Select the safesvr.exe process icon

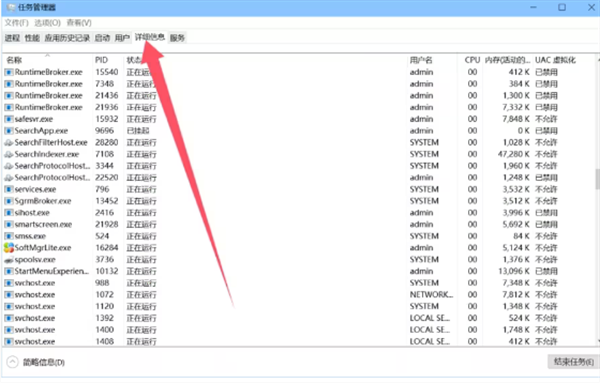pos(8,119)
